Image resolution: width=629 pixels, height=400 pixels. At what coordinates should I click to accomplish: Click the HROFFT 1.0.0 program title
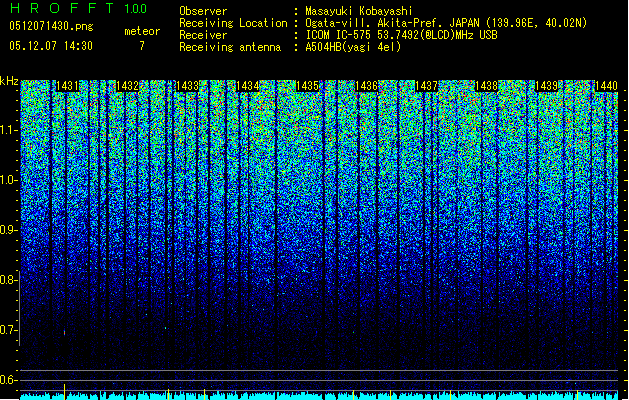coord(79,8)
